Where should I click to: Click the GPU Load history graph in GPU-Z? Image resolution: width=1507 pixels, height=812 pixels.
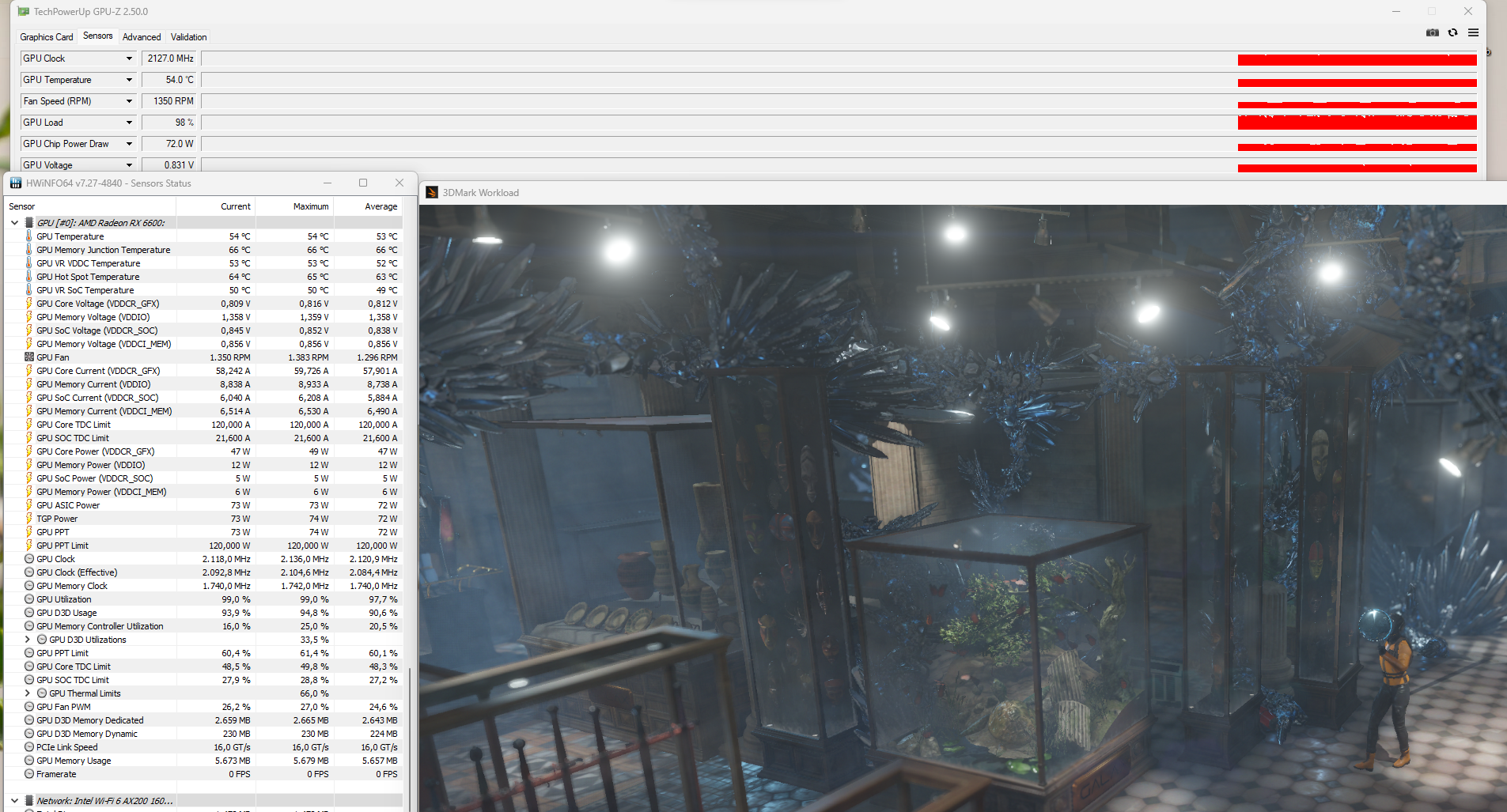839,123
